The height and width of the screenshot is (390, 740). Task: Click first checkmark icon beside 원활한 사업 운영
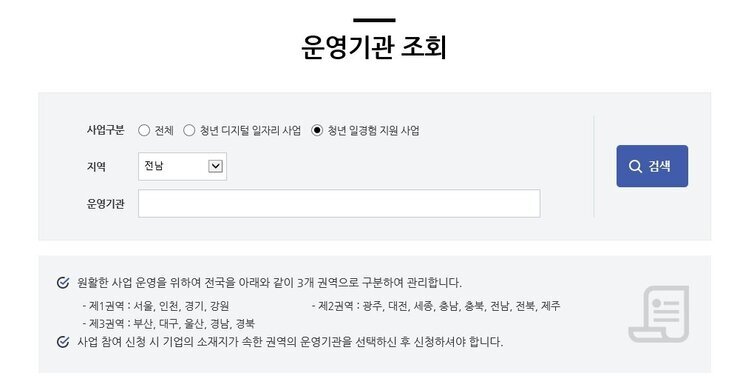[x=63, y=283]
